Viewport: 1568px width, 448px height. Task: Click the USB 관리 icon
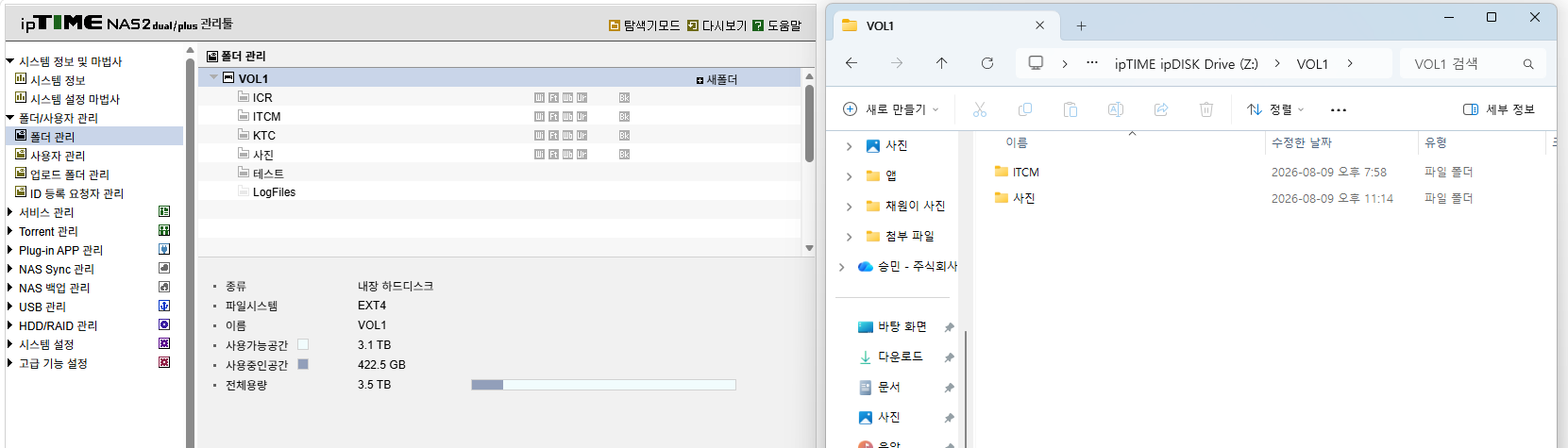164,307
